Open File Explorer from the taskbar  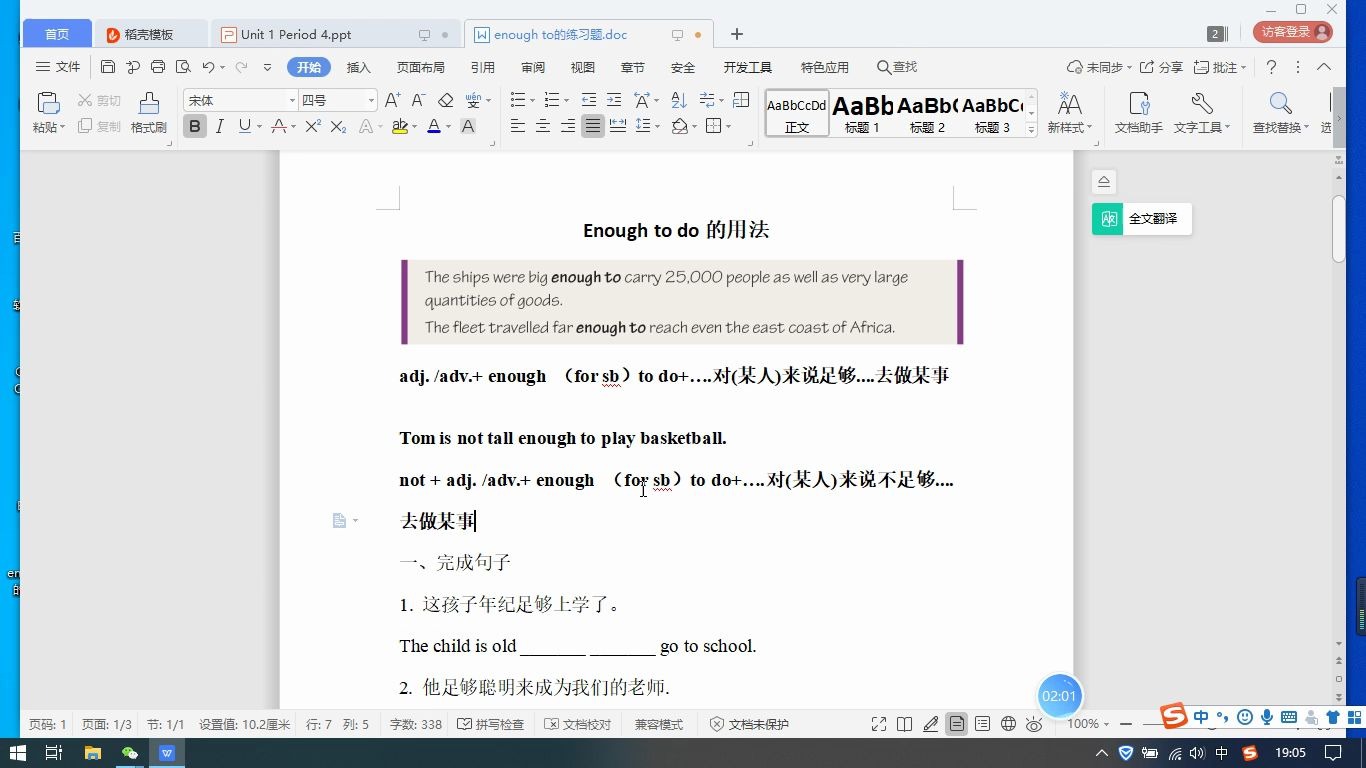[x=92, y=753]
